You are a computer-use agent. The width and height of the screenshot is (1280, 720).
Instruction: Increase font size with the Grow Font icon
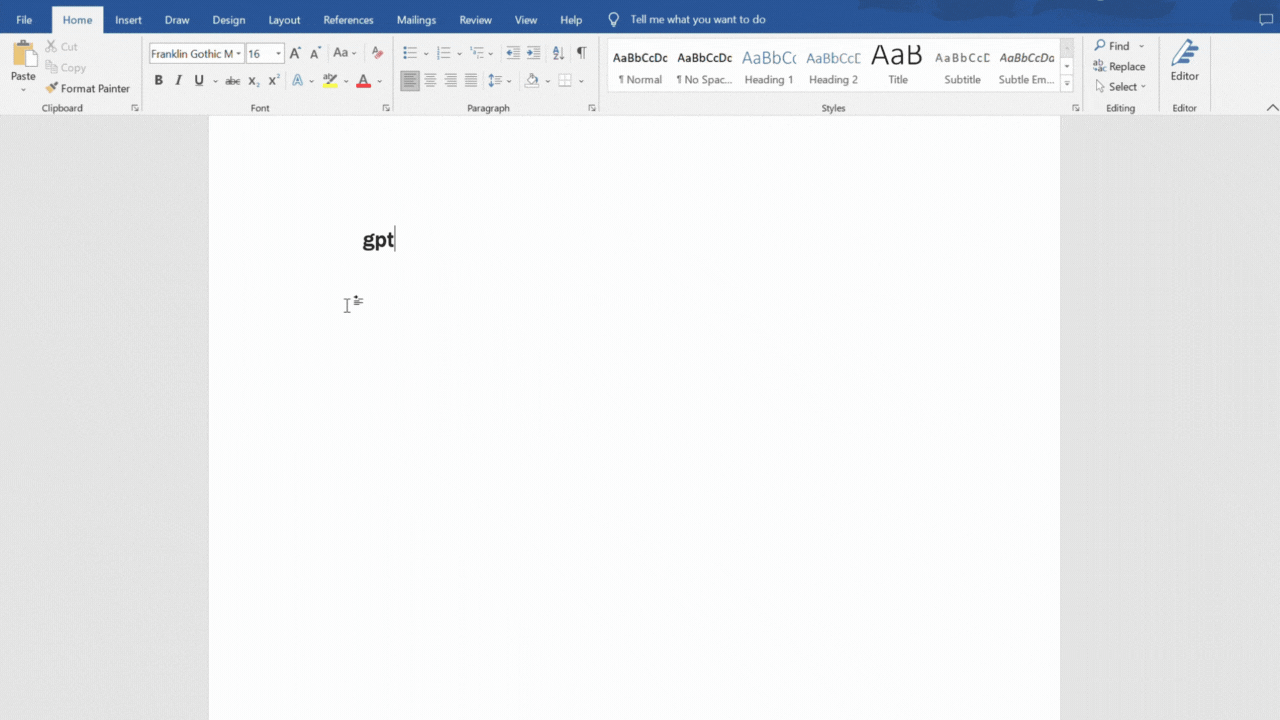coord(295,53)
